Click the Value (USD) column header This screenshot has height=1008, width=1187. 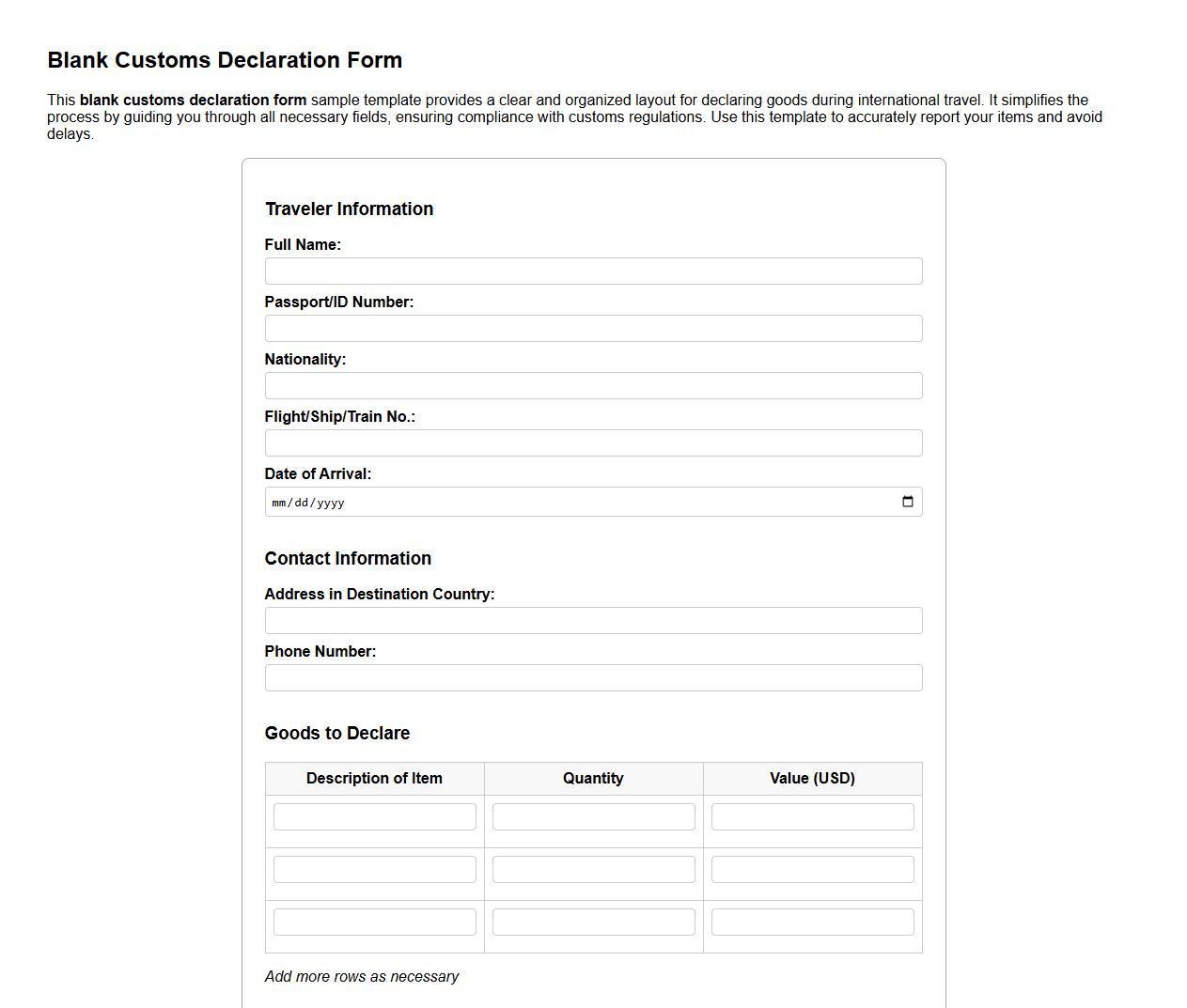click(x=812, y=778)
